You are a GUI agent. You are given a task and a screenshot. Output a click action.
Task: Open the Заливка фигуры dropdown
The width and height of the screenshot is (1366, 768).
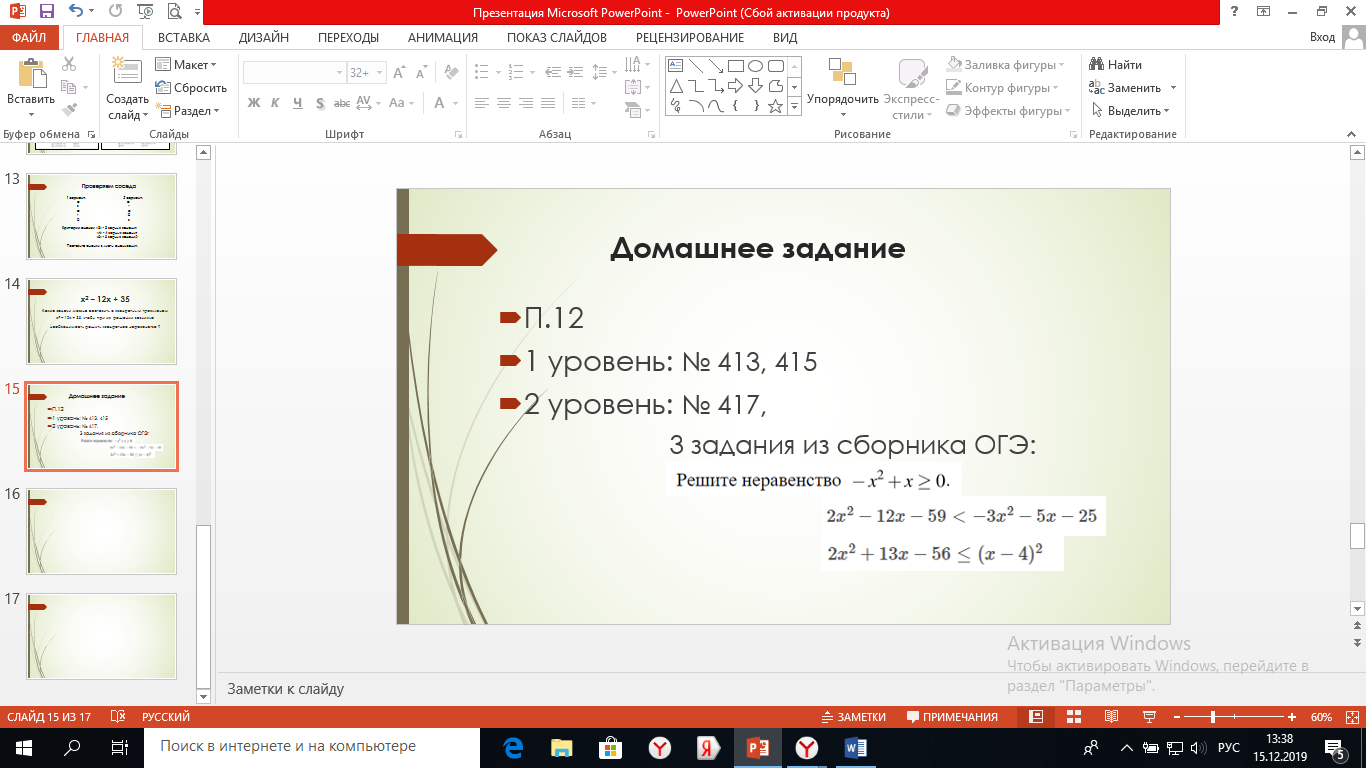[1006, 64]
